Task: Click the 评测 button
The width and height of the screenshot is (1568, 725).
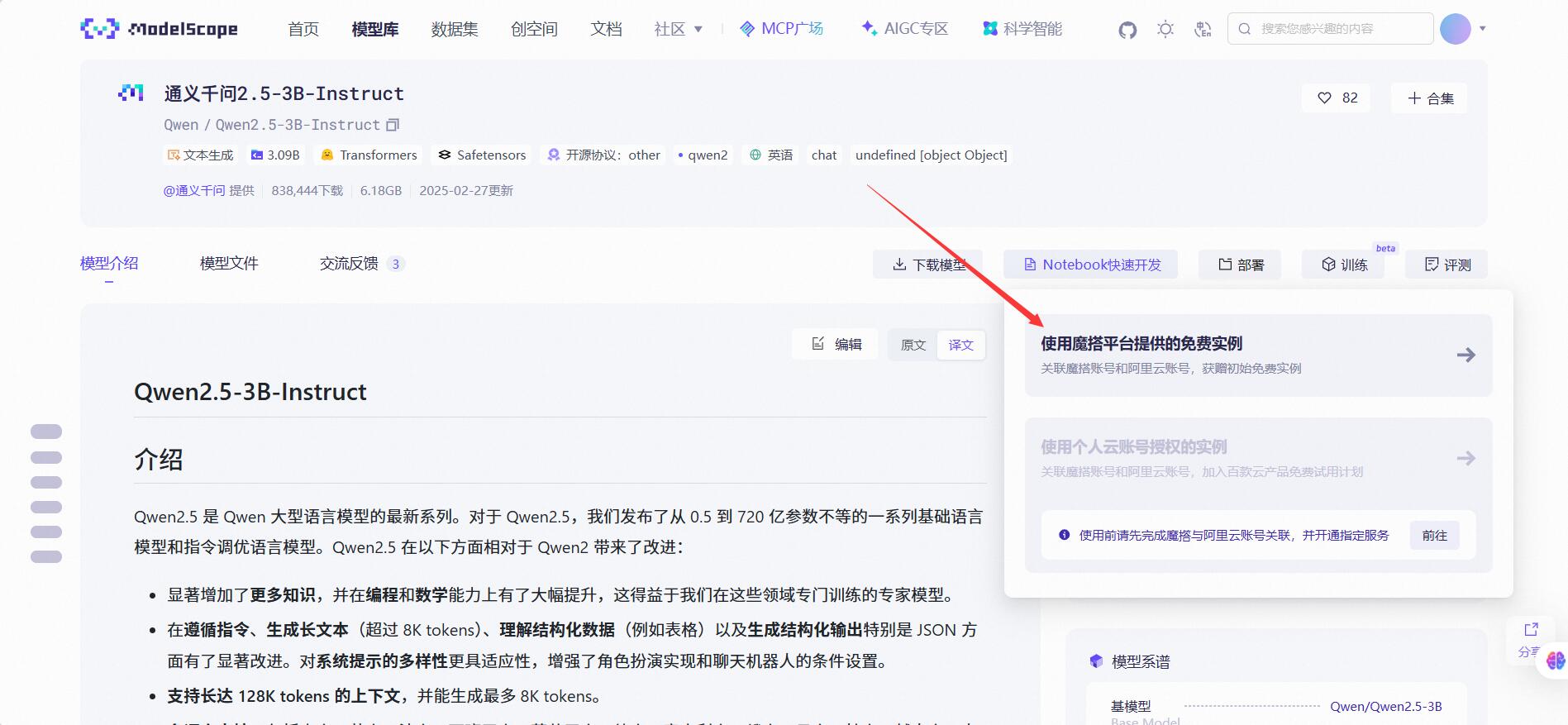Action: pyautogui.click(x=1446, y=265)
